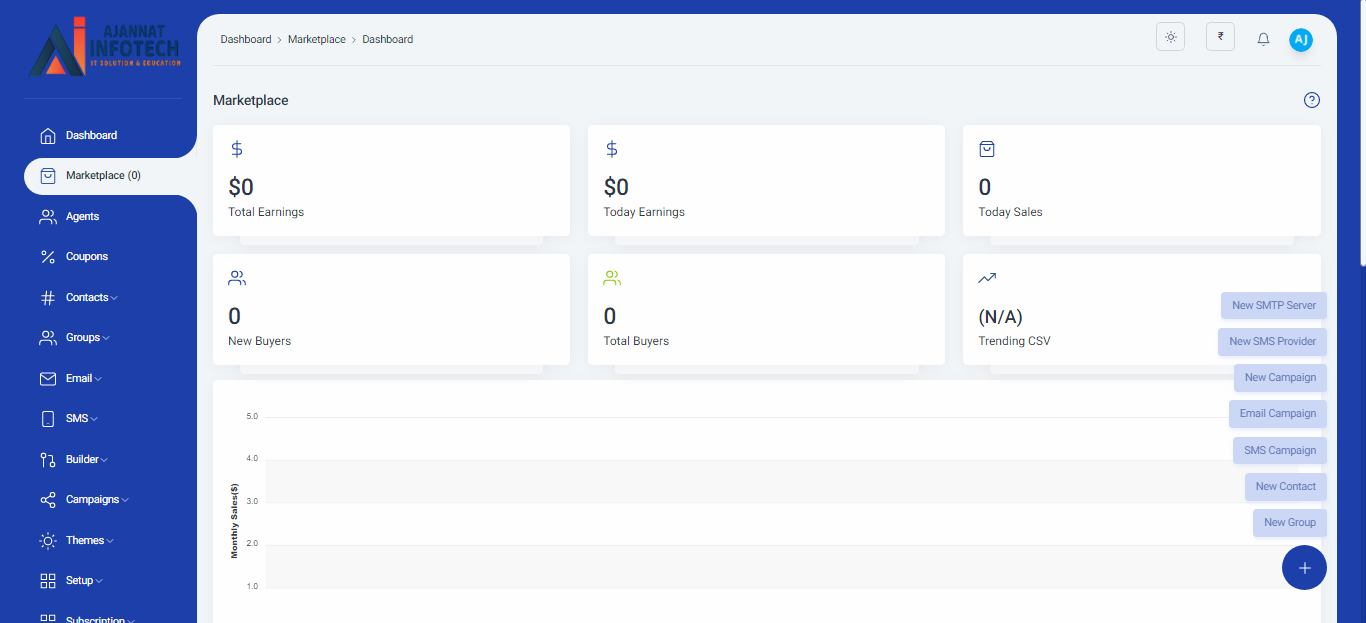The image size is (1366, 623).
Task: Expand the Contacts submenu
Action: 91,297
